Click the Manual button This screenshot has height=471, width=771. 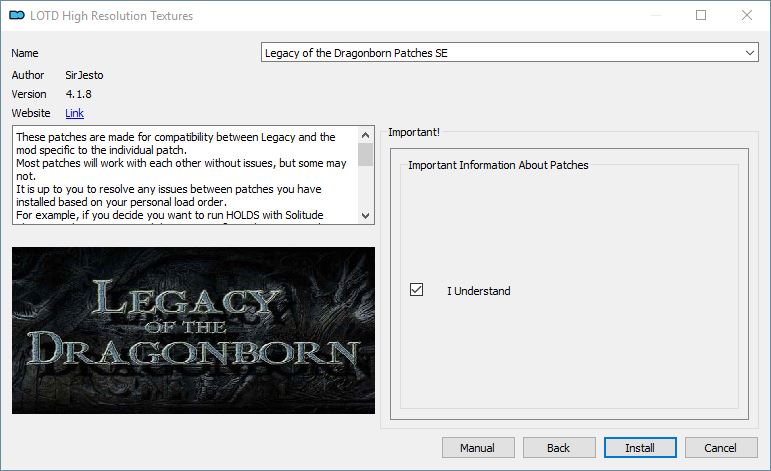(x=477, y=448)
